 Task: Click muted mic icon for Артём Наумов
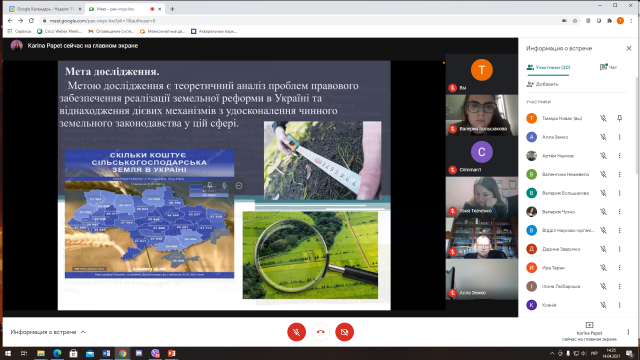coord(603,156)
